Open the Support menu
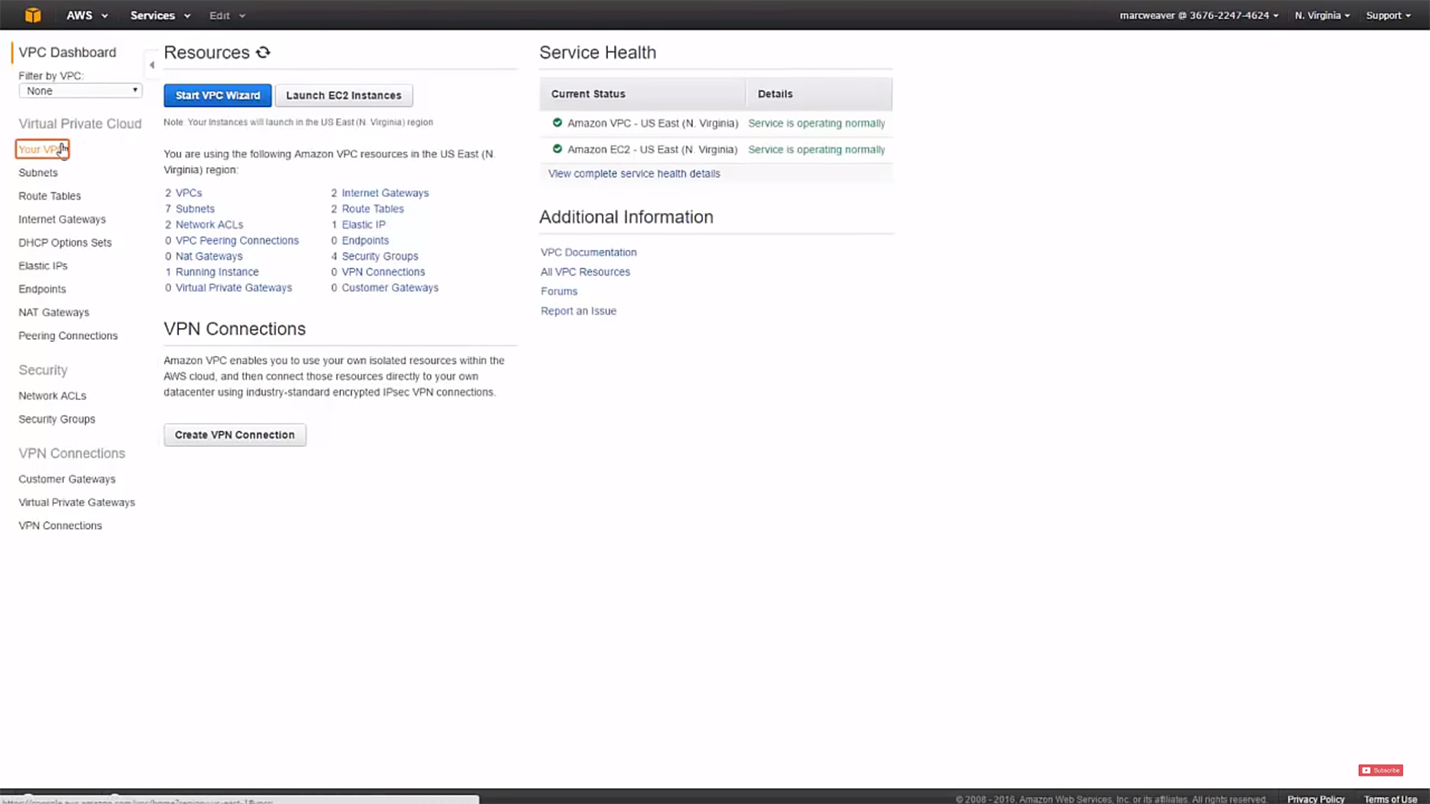1430x804 pixels. point(1388,16)
